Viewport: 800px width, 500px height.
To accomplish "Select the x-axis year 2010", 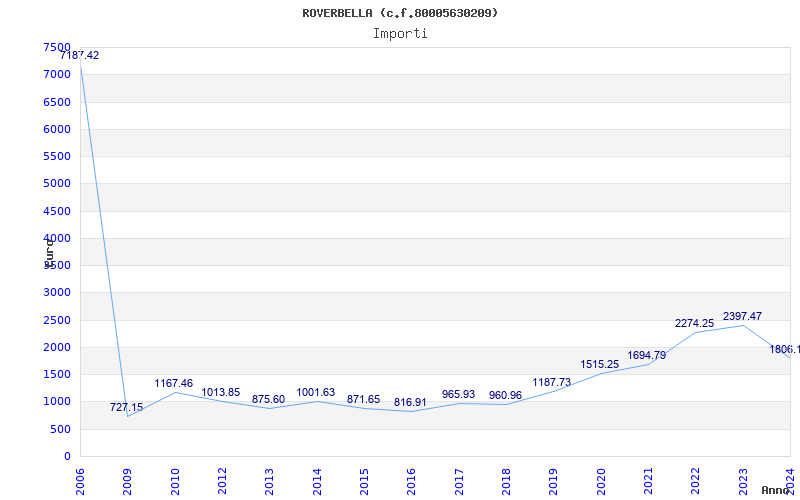I will [x=175, y=482].
